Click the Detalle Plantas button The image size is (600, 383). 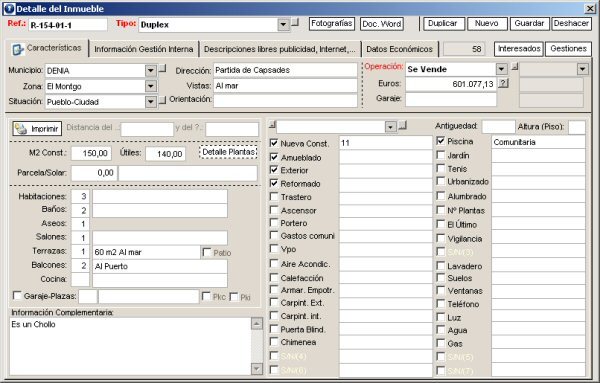228,152
